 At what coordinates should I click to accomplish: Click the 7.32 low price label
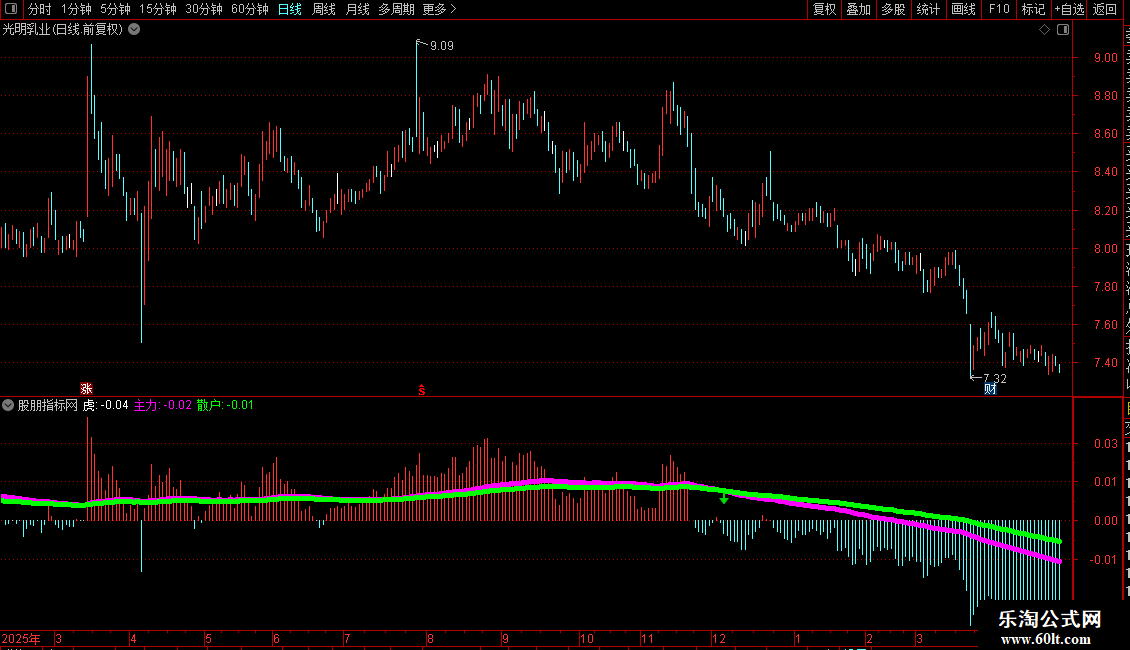coord(995,378)
